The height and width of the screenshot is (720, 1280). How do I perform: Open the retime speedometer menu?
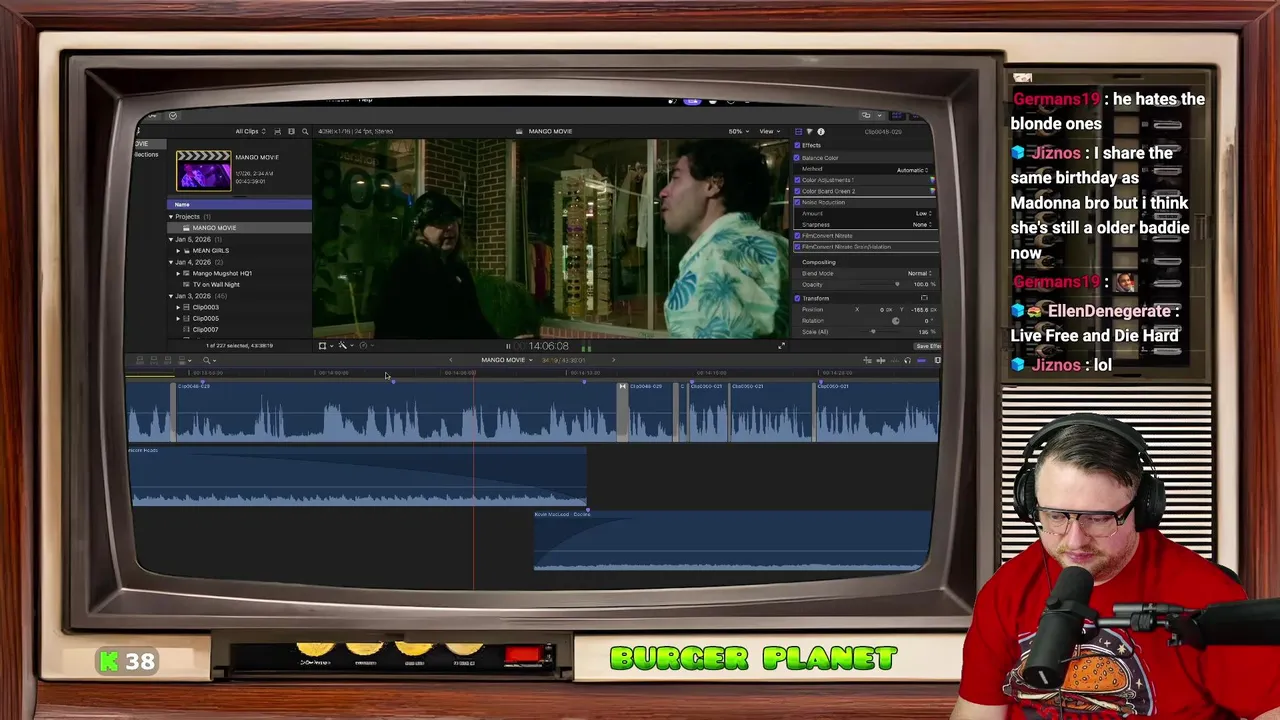point(366,346)
